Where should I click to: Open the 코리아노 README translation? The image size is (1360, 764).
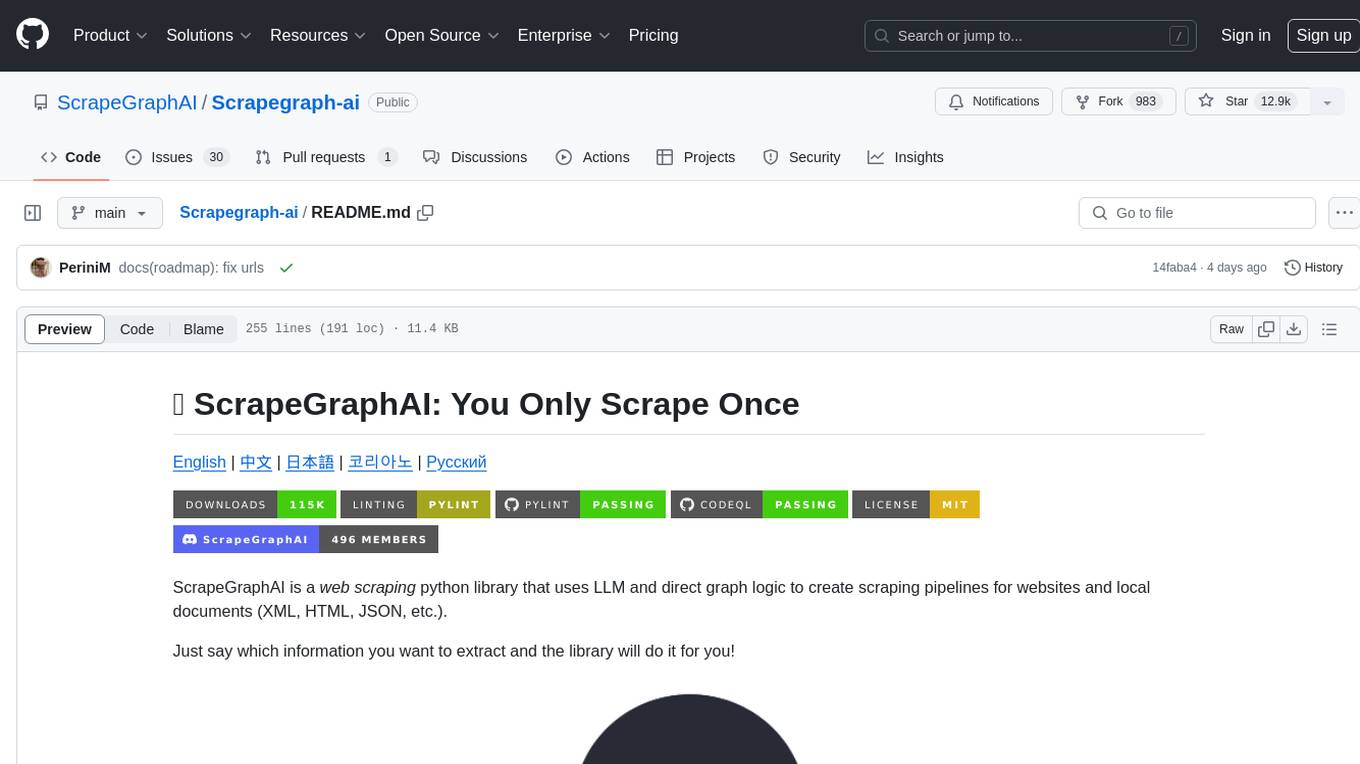(380, 462)
